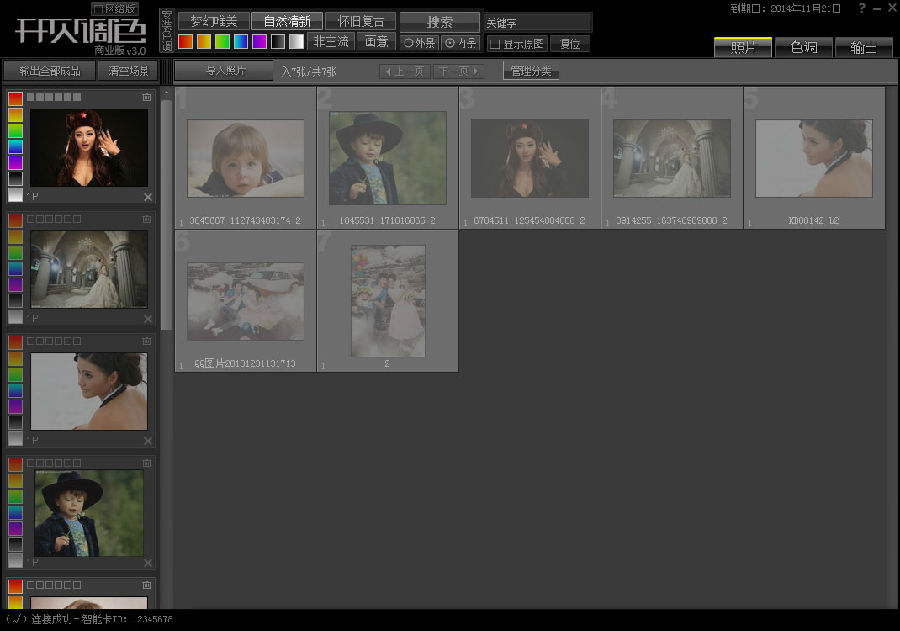Click the help question mark icon
This screenshot has width=900, height=631.
point(862,8)
